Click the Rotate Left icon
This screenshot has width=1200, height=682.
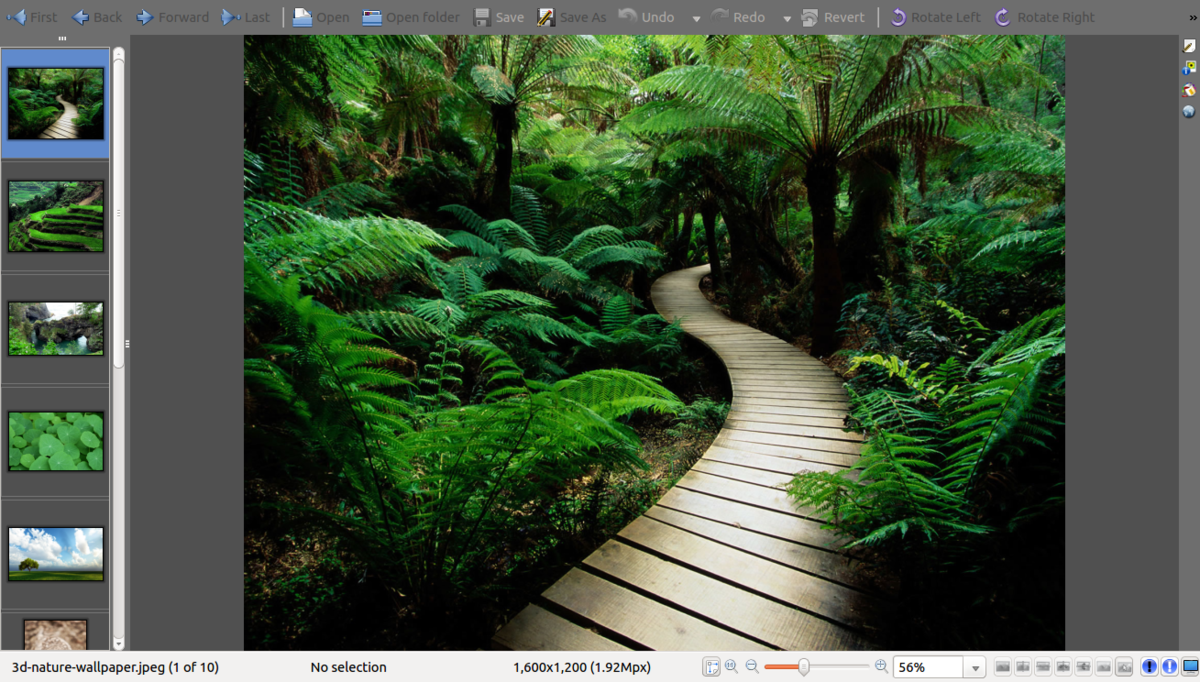[898, 17]
